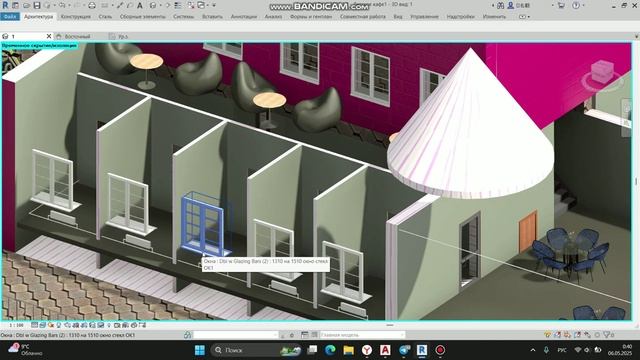Switch to the Сталь ribbon tab
Image resolution: width=640 pixels, height=360 pixels.
click(x=105, y=17)
